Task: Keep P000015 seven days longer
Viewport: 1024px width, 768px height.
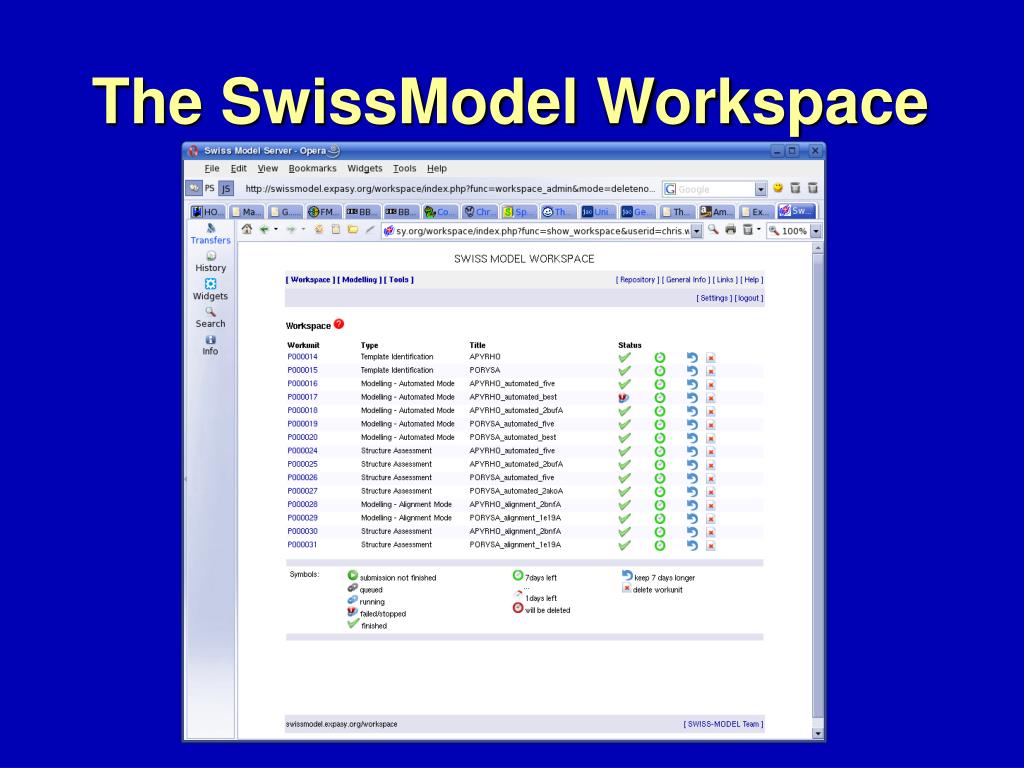Action: point(692,371)
